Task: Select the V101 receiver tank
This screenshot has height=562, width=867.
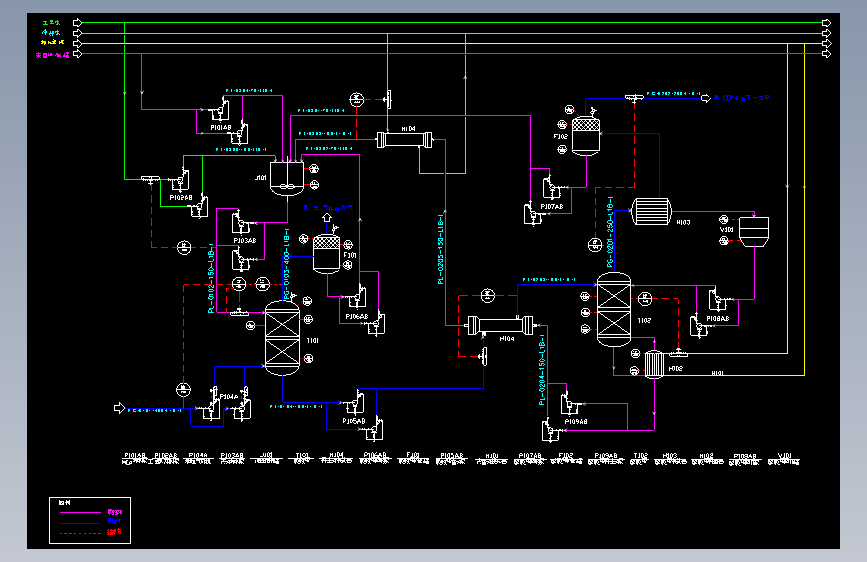Action: click(x=754, y=231)
